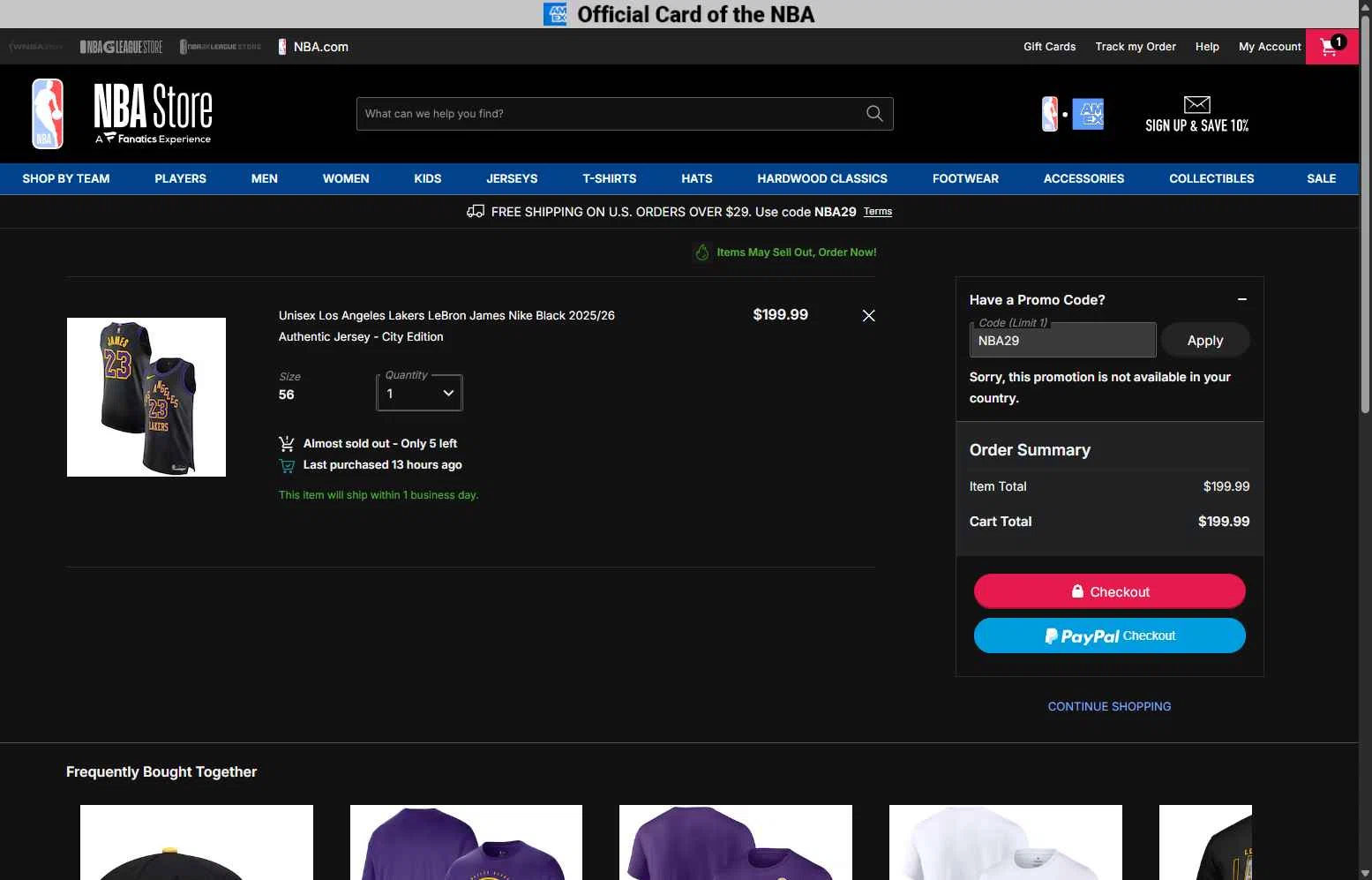
Task: Click the red Checkout button
Action: point(1110,591)
